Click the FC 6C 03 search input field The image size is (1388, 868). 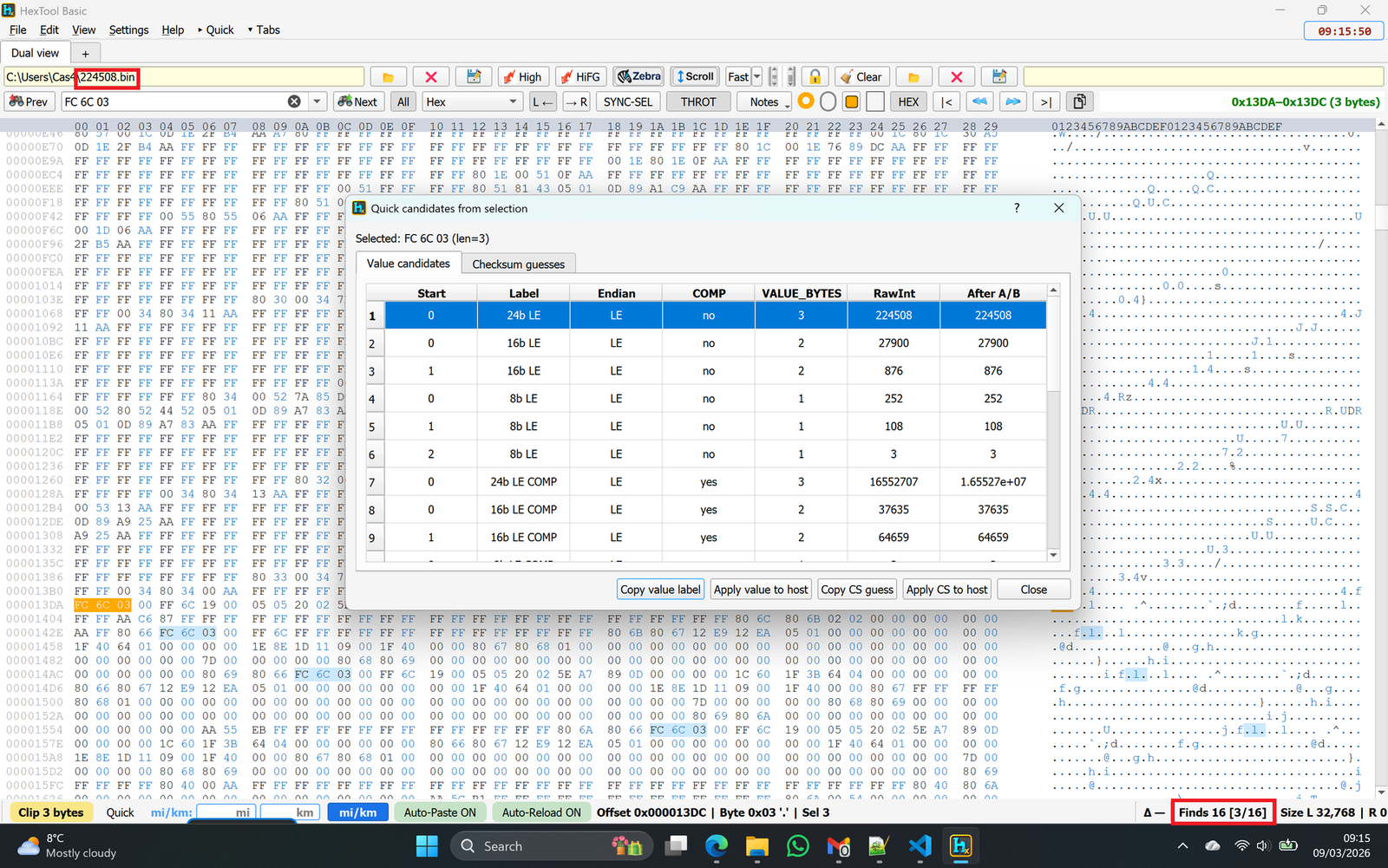click(173, 101)
